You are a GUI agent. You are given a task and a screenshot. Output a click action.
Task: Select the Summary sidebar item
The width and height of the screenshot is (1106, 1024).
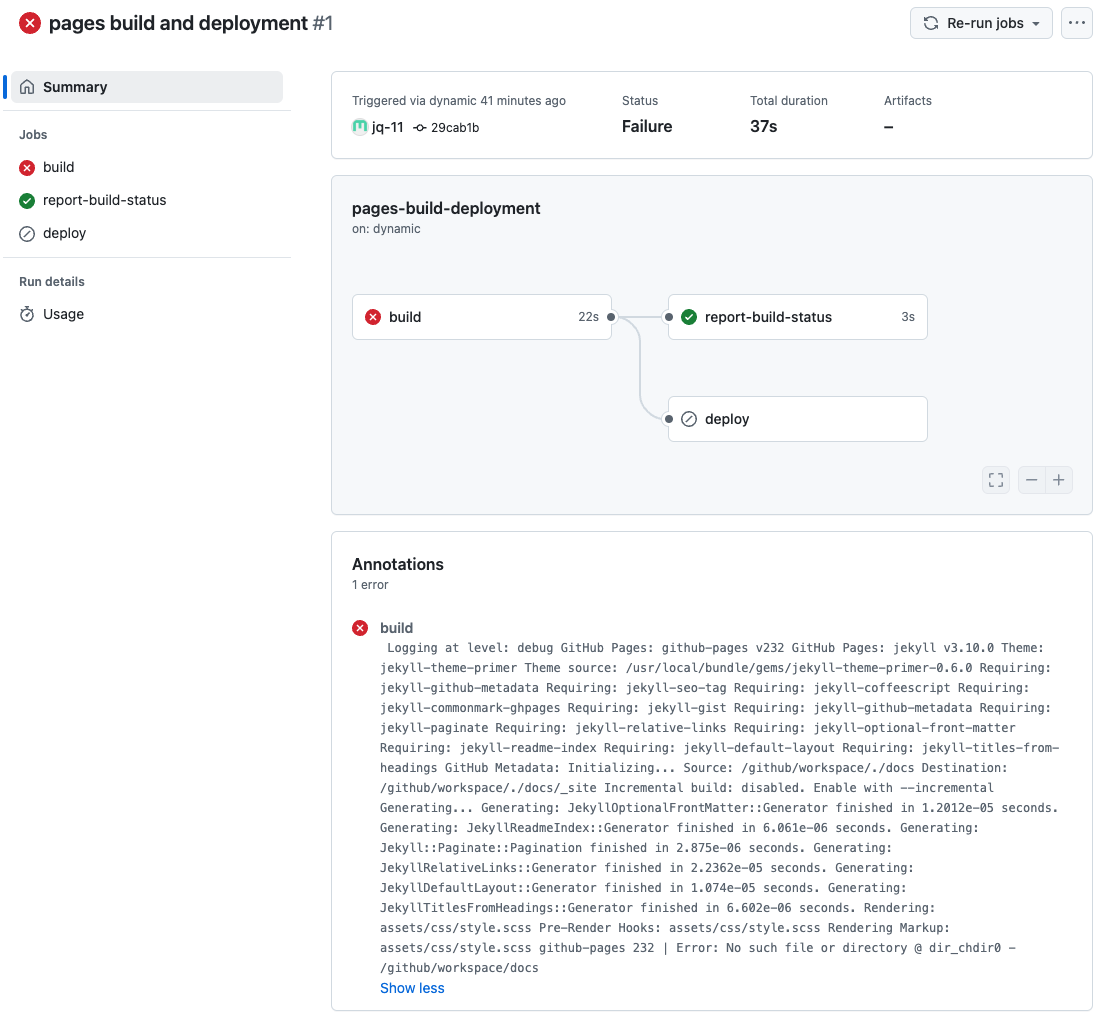(x=145, y=87)
